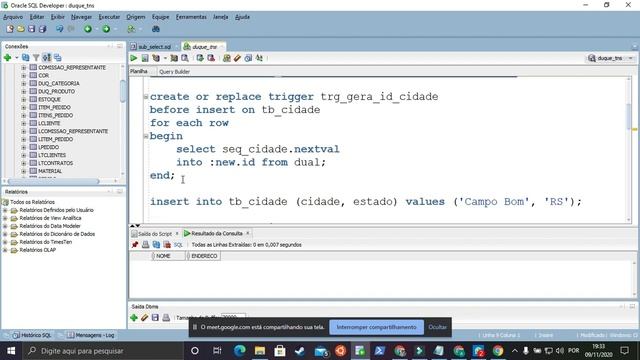The height and width of the screenshot is (360, 640).
Task: Close the Resultado da Consulta tab
Action: pos(248,233)
